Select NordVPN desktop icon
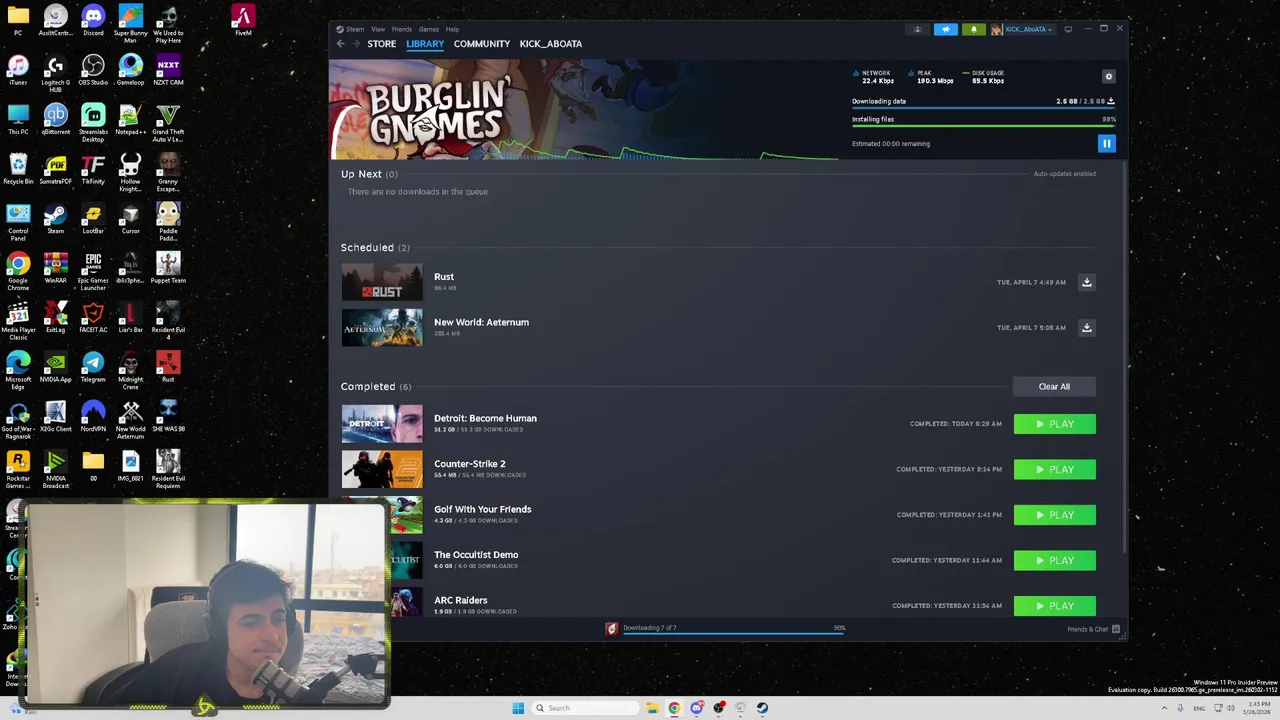The width and height of the screenshot is (1280, 720). (93, 416)
